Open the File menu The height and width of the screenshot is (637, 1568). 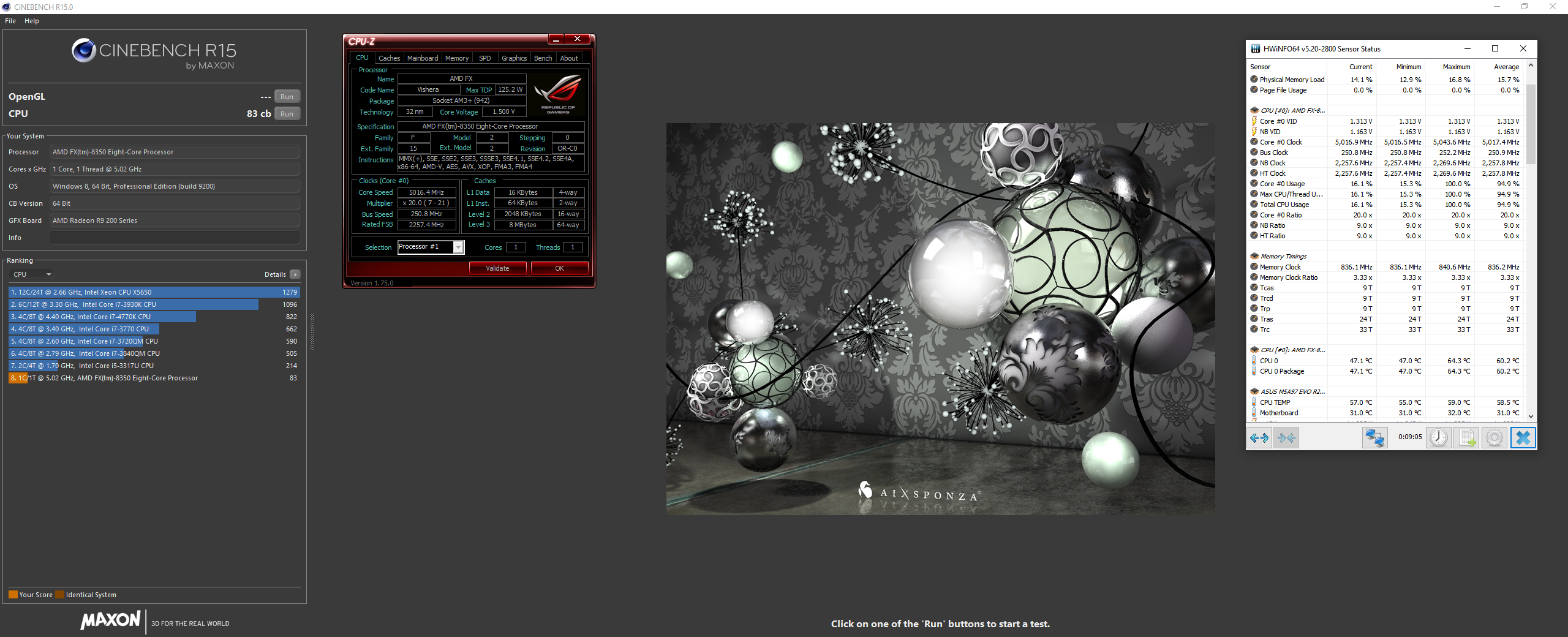10,21
